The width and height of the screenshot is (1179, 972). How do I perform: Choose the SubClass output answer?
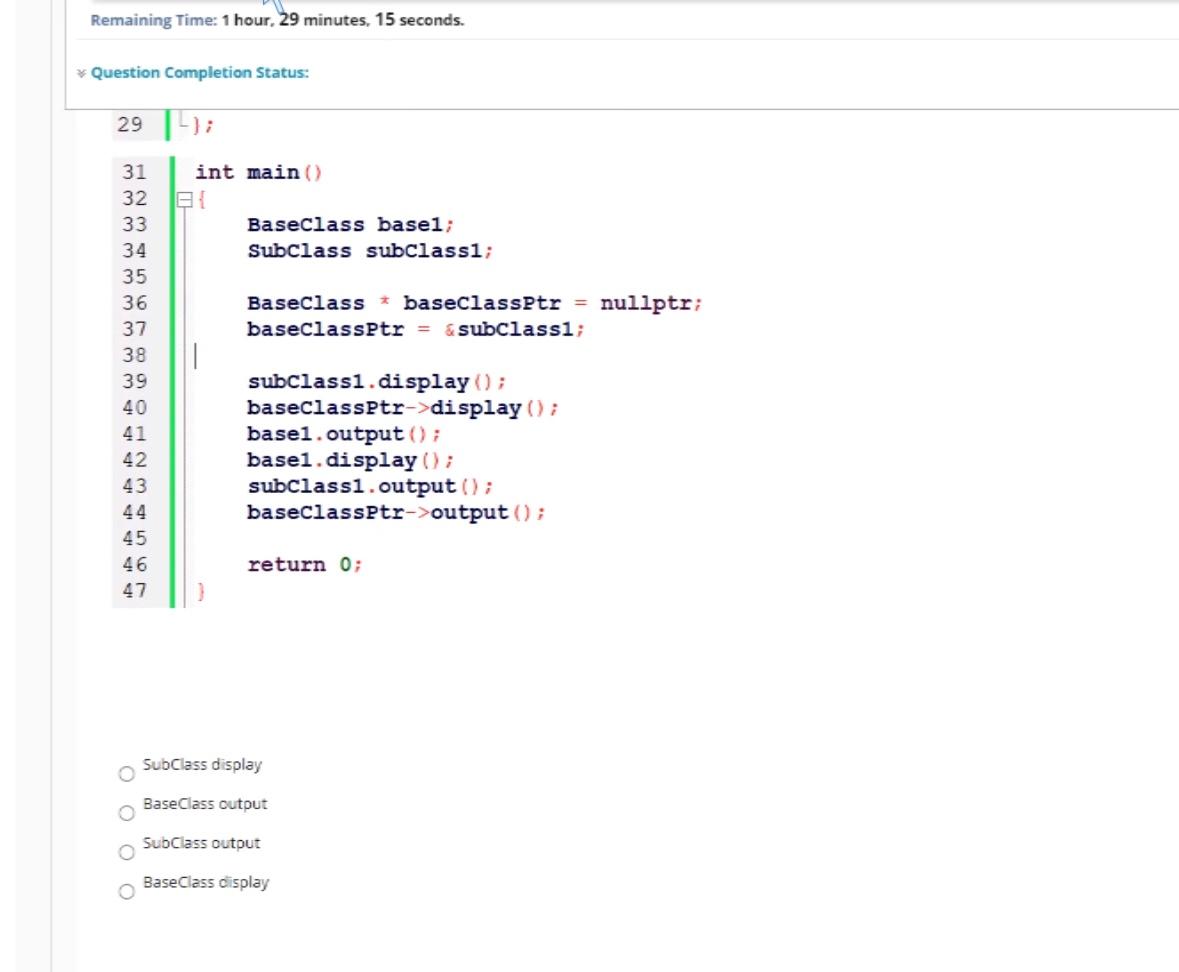125,851
